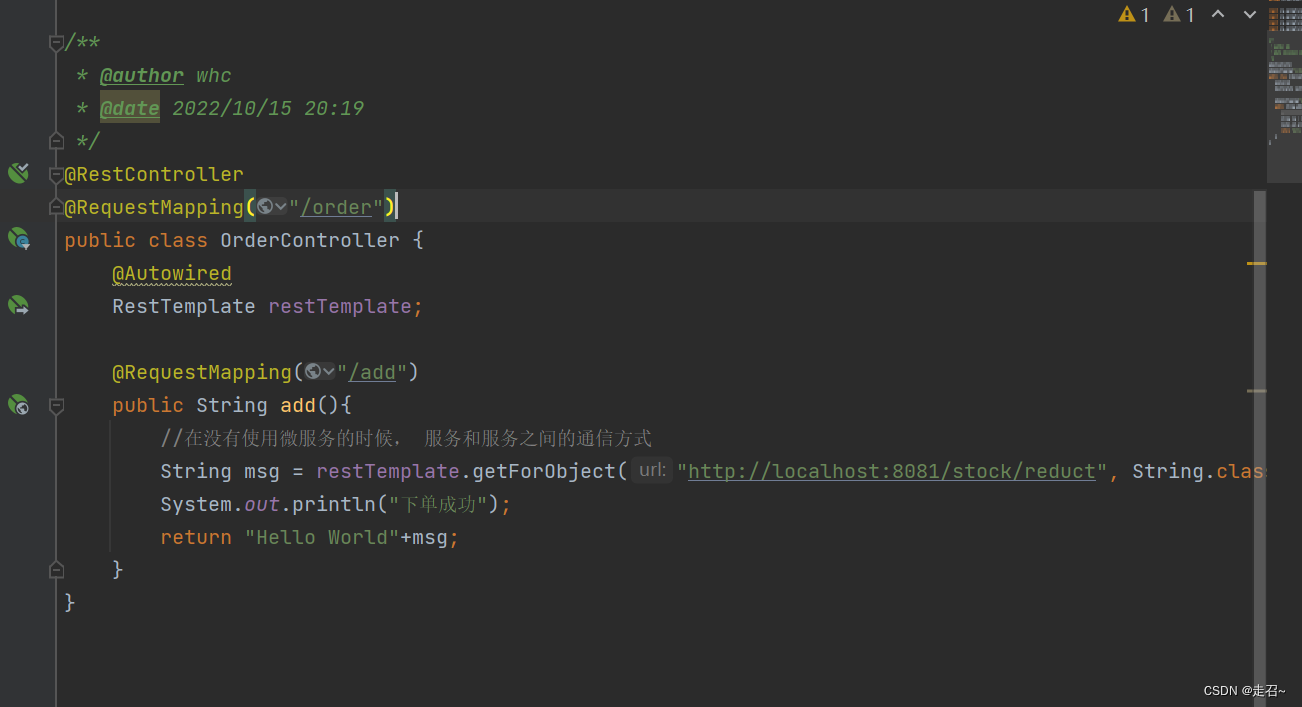1302x707 pixels.
Task: Collapse the add() method fold marker
Action: coord(56,405)
